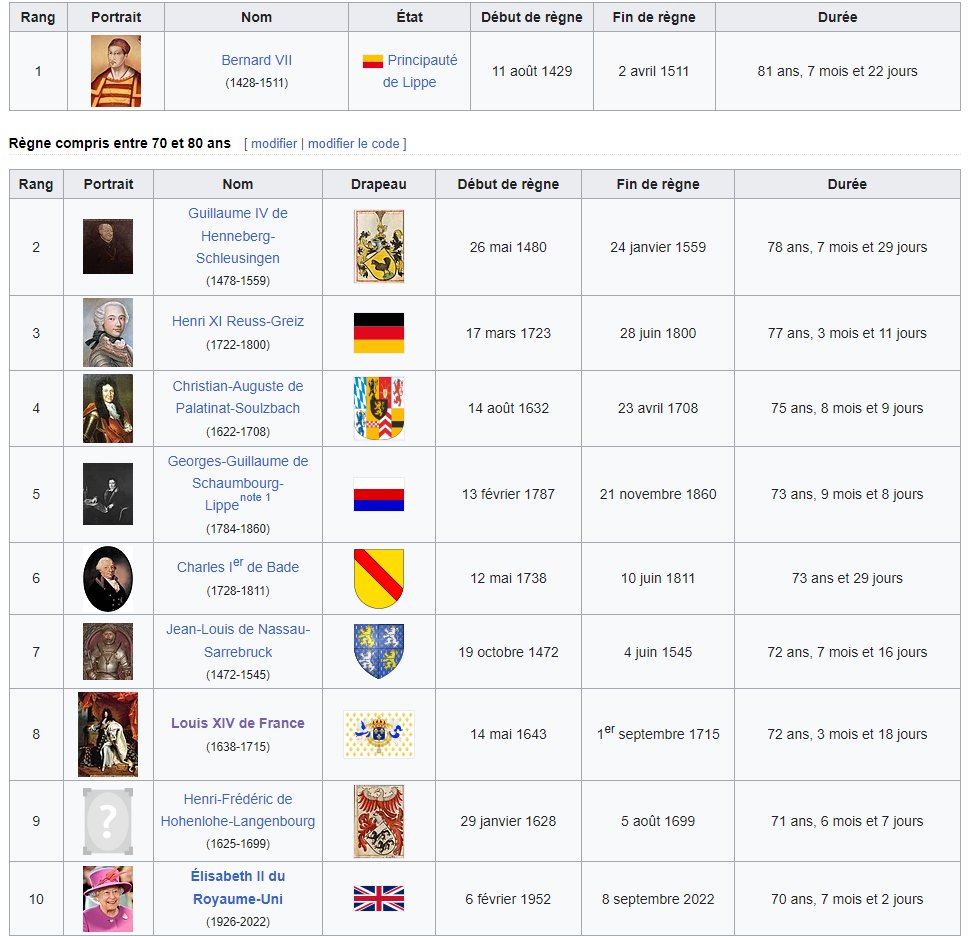Open Henri XI Reuss-Greiz portrait

[108, 333]
